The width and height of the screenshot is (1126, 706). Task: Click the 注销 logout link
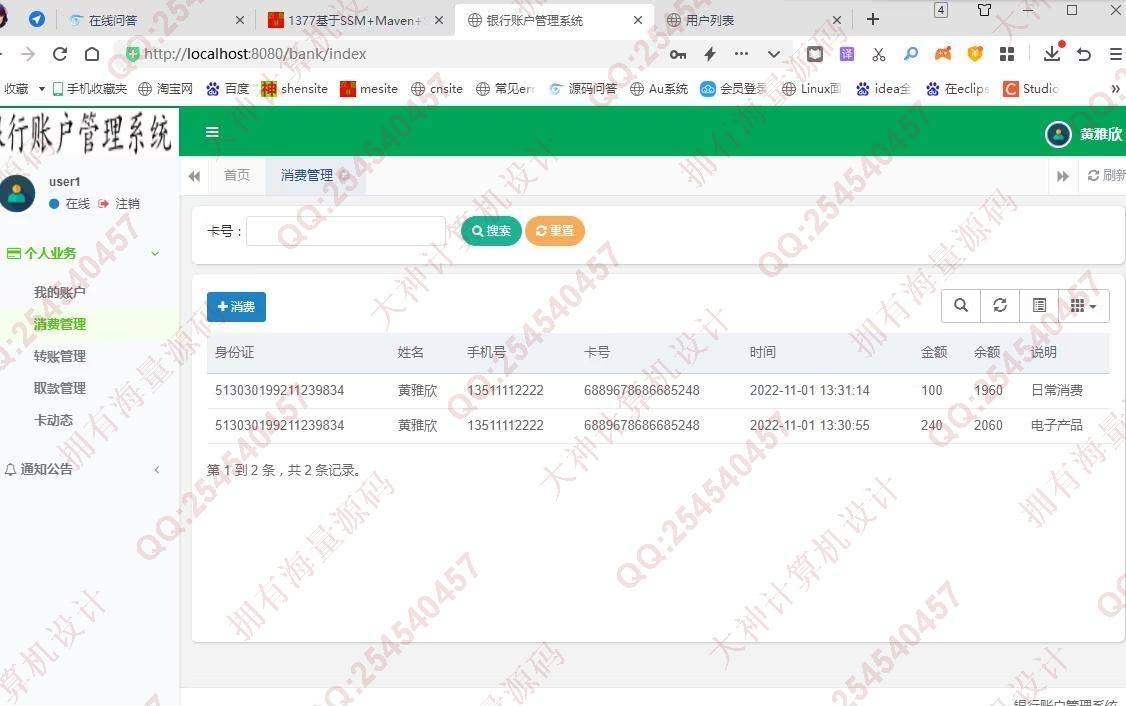coord(126,204)
